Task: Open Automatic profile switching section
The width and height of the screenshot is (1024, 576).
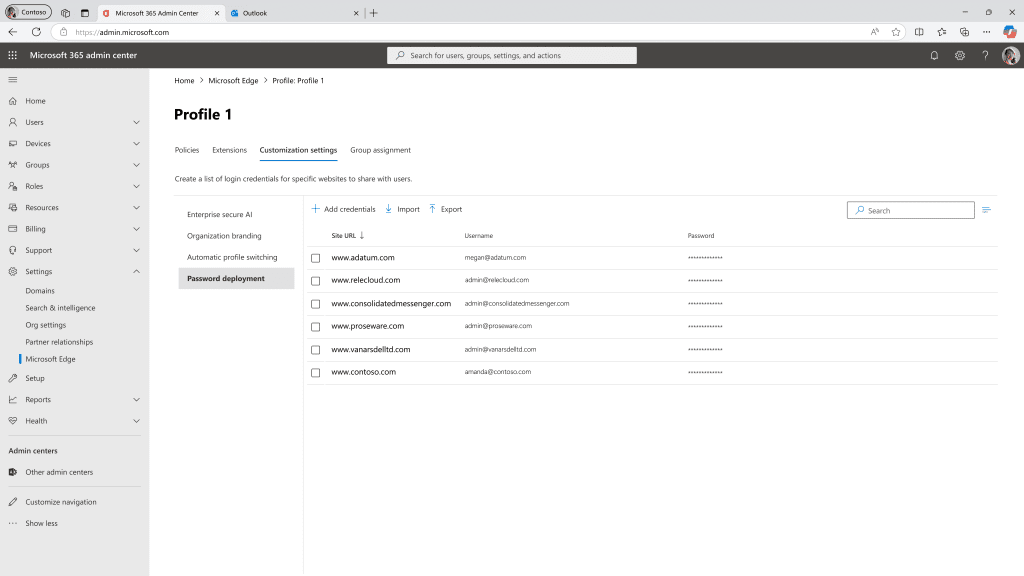Action: [232, 257]
